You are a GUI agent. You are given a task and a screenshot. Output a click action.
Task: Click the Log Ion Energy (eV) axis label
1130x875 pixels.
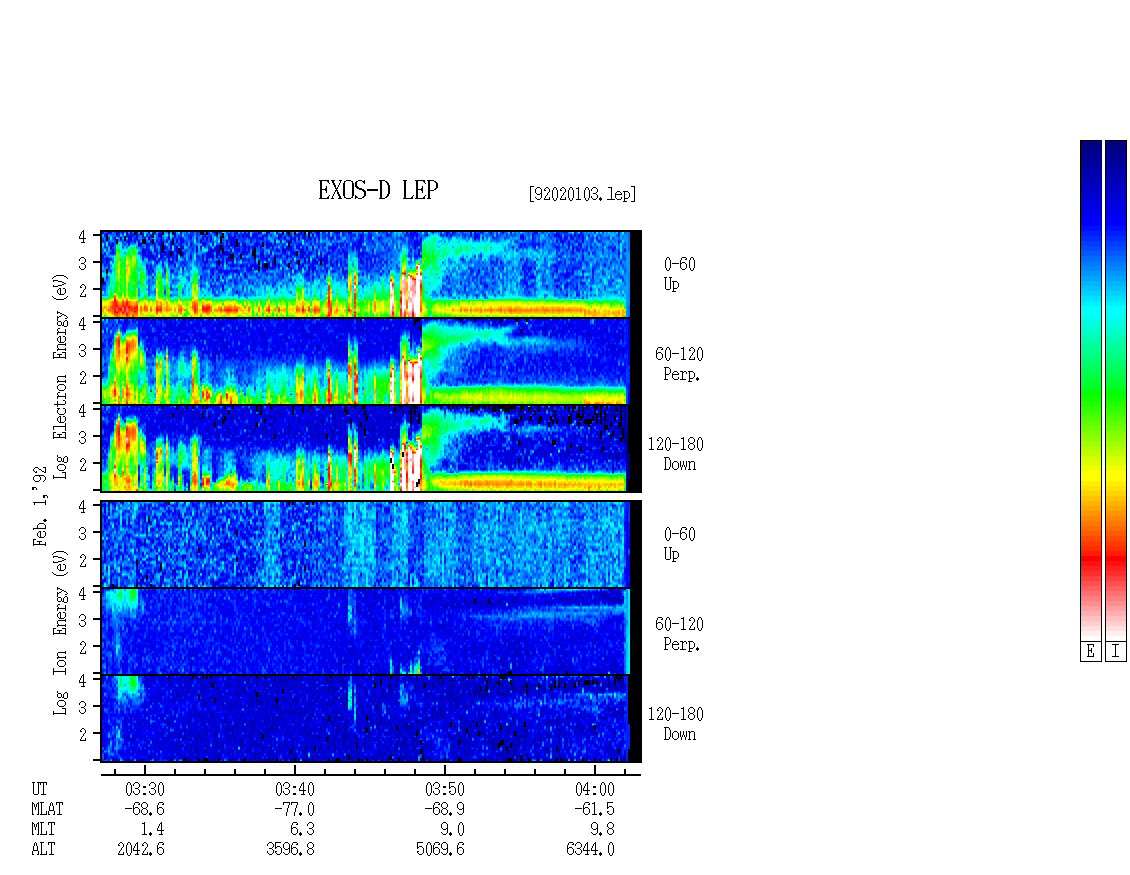[x=61, y=633]
